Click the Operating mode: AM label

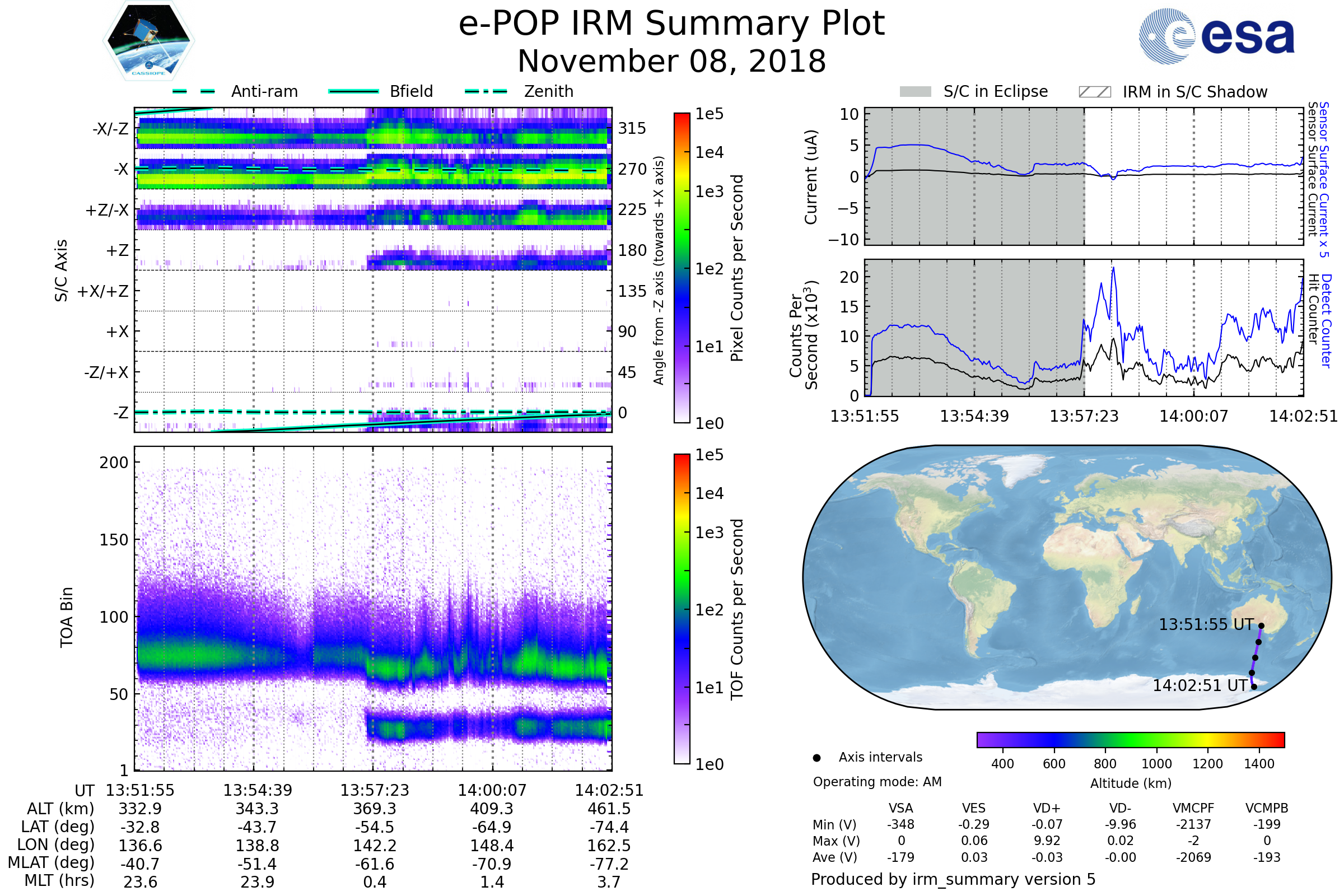(877, 782)
